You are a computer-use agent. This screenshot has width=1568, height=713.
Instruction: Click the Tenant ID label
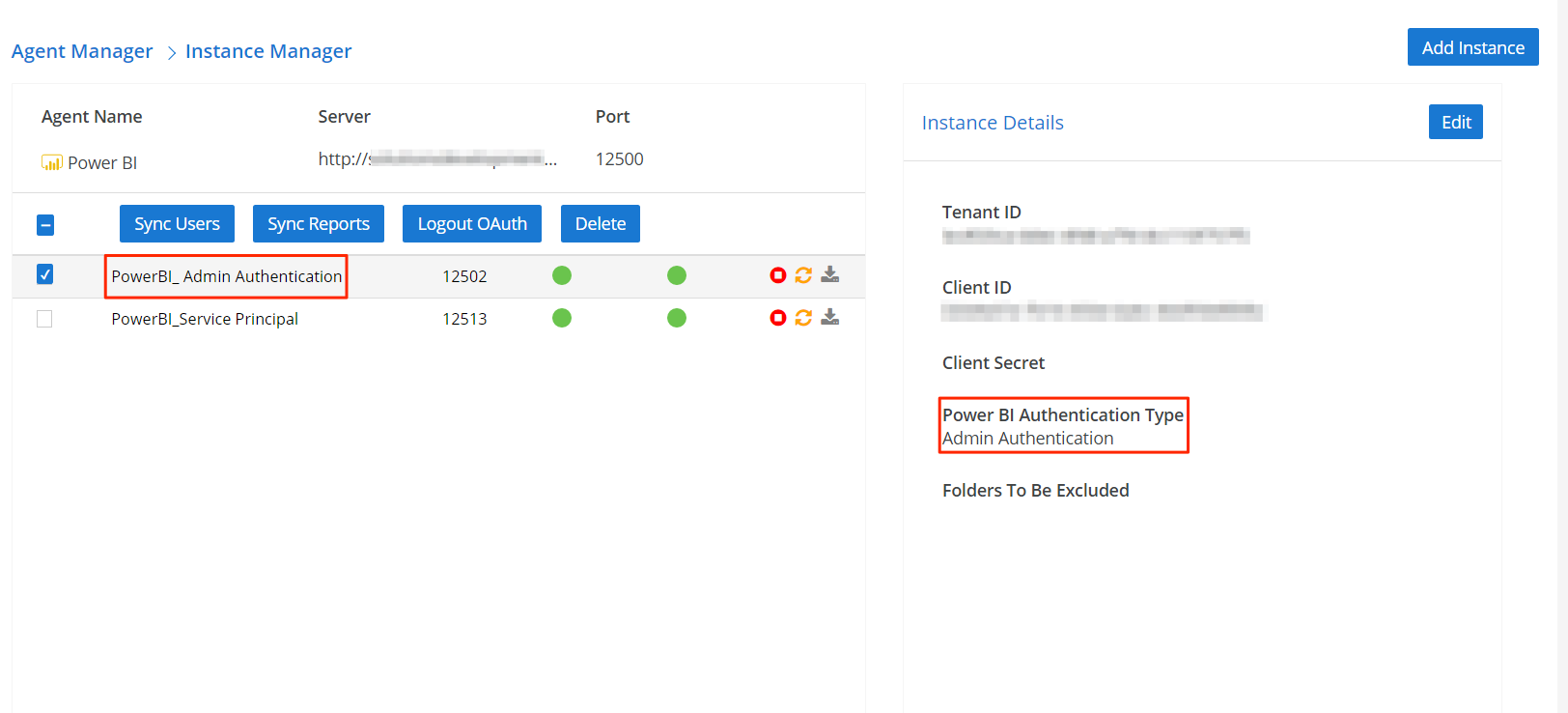[x=982, y=213]
